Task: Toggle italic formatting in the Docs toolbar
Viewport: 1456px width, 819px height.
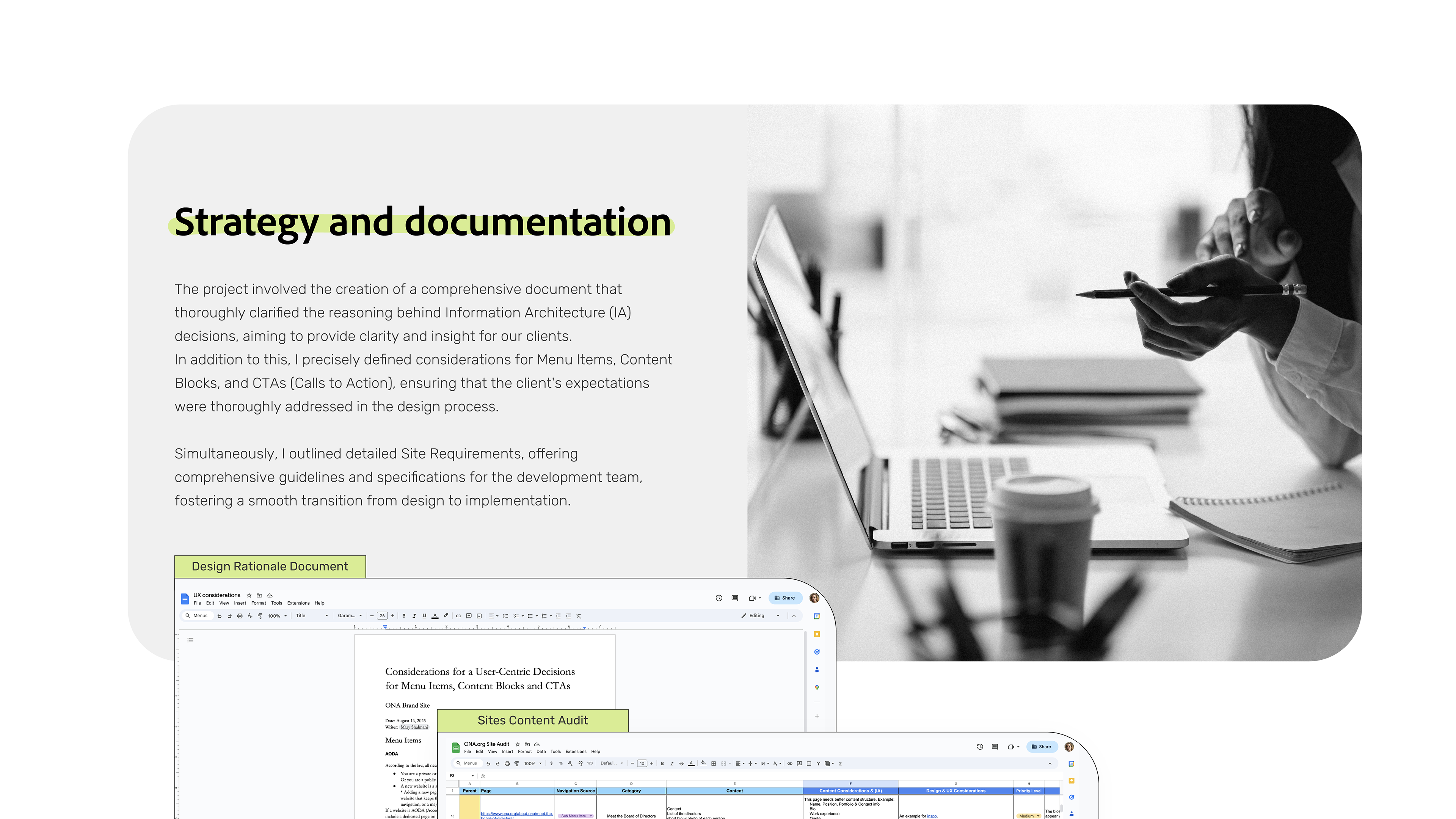Action: (x=414, y=615)
